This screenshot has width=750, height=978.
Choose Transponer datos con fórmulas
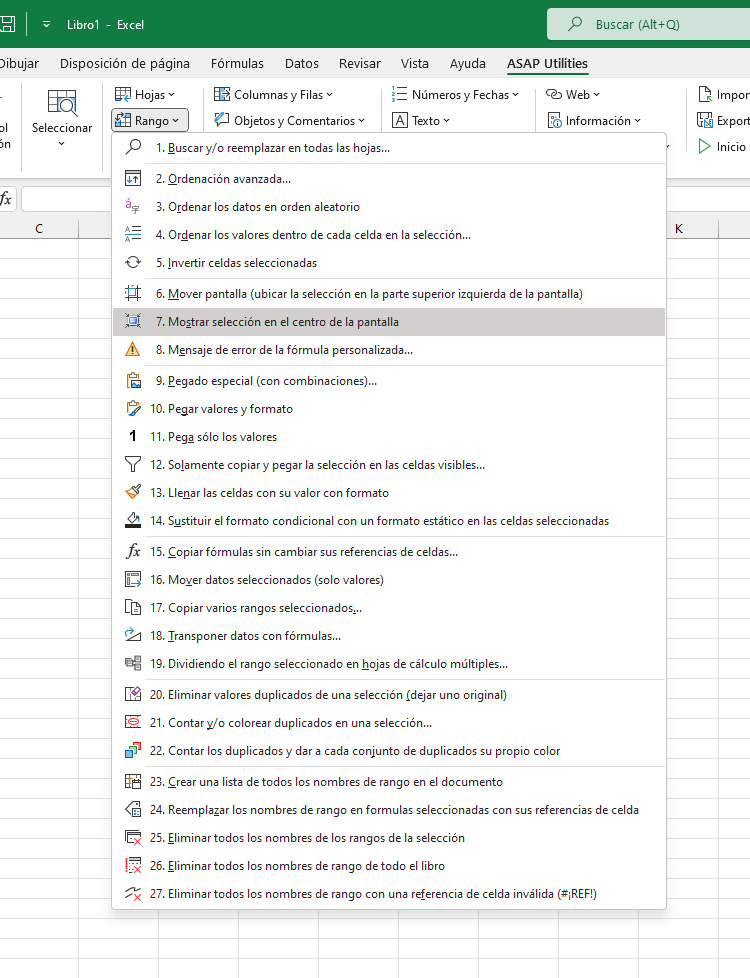(x=389, y=636)
